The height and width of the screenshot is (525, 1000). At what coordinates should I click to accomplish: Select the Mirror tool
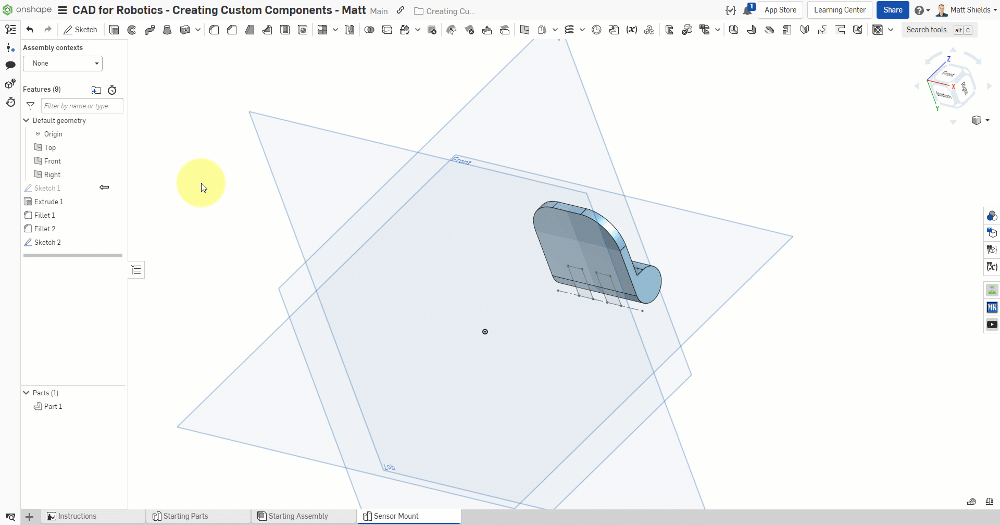(x=349, y=29)
